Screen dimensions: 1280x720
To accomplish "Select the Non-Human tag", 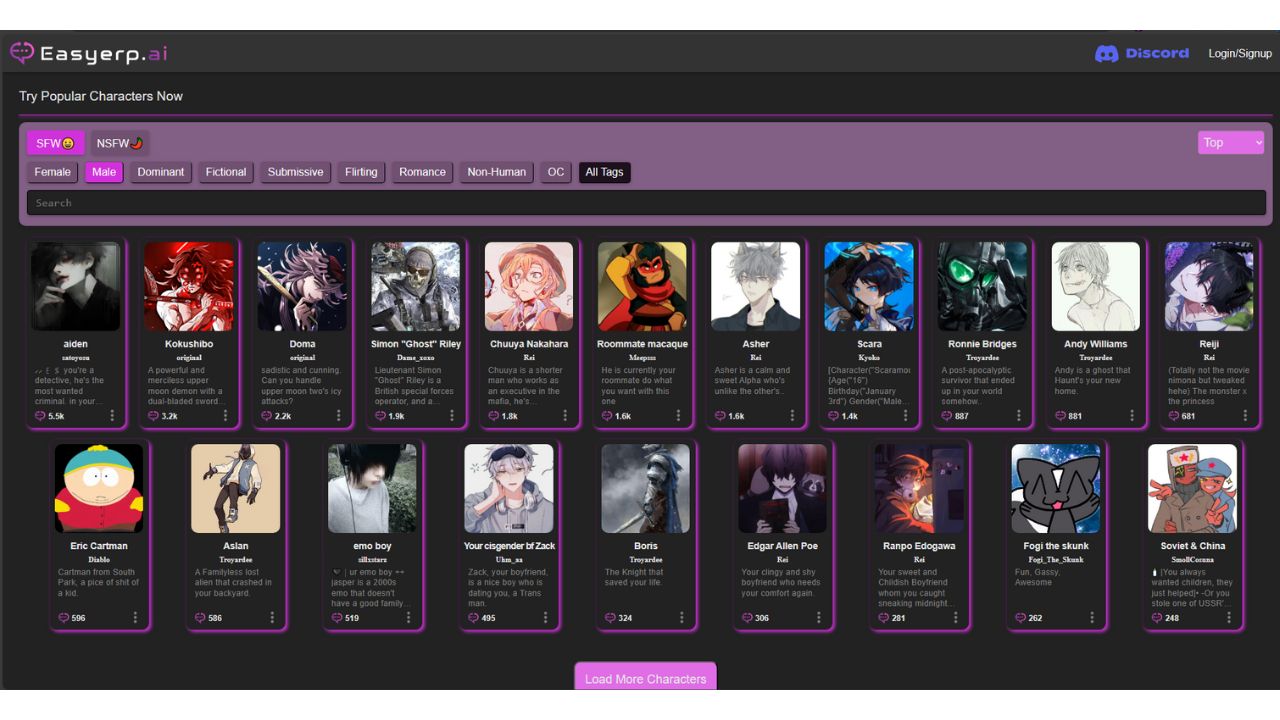I will point(496,172).
